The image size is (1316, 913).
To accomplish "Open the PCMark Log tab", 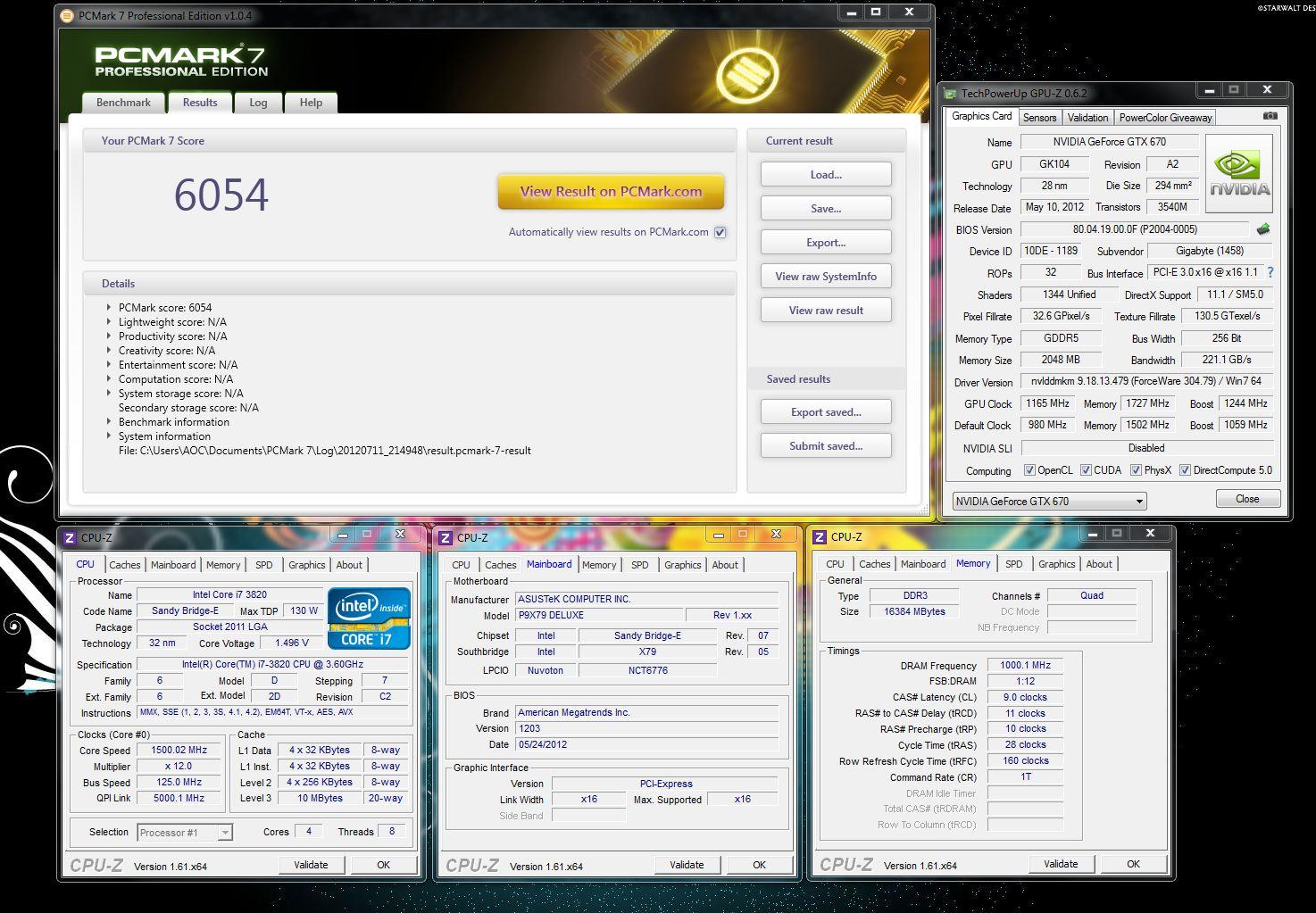I will (x=258, y=103).
